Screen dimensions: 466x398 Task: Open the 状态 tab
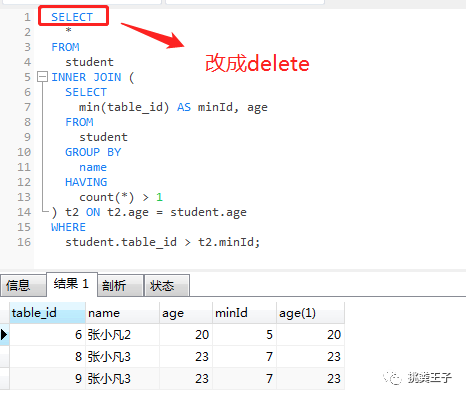click(x=167, y=285)
